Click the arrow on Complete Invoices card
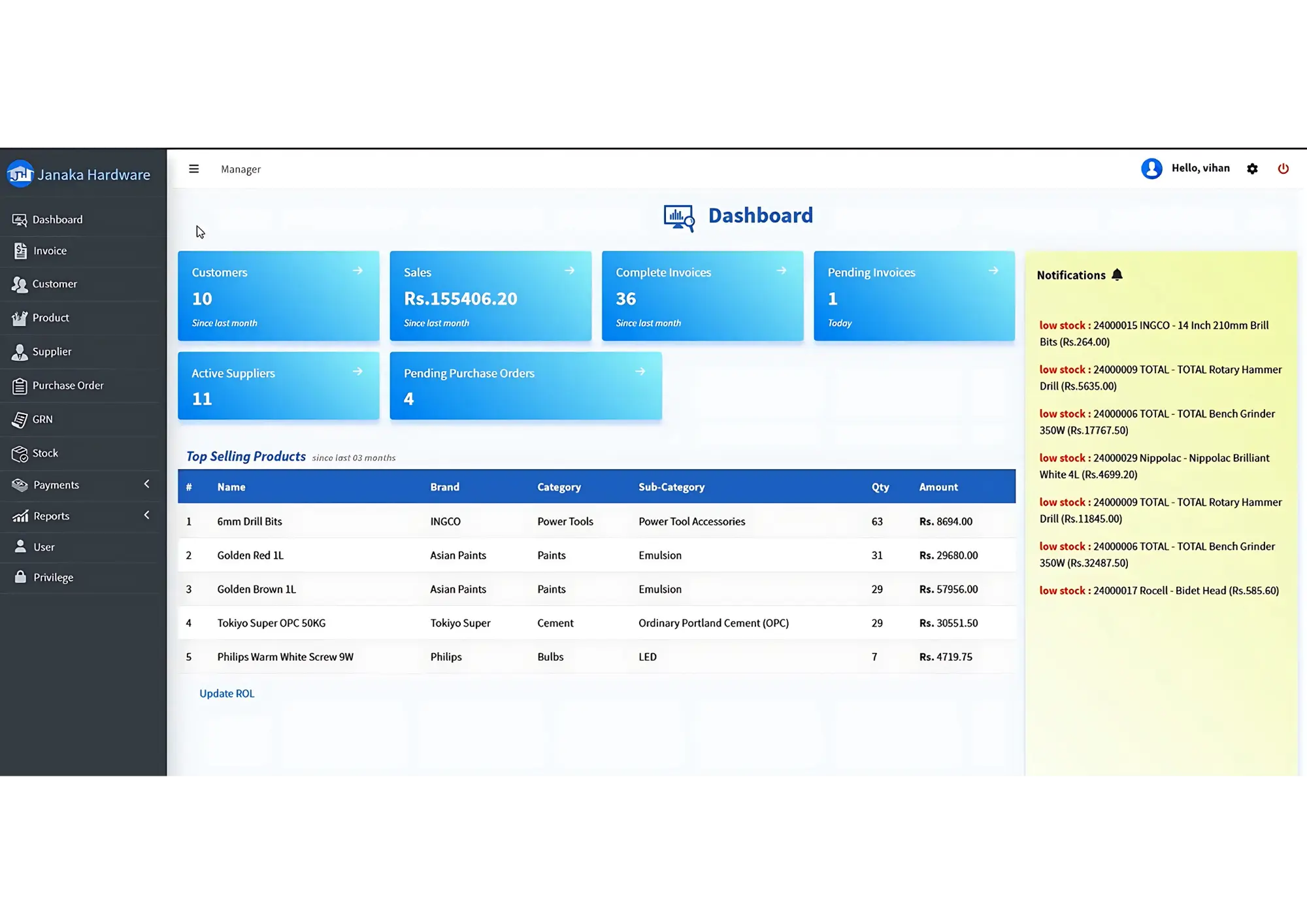The width and height of the screenshot is (1307, 924). (782, 271)
